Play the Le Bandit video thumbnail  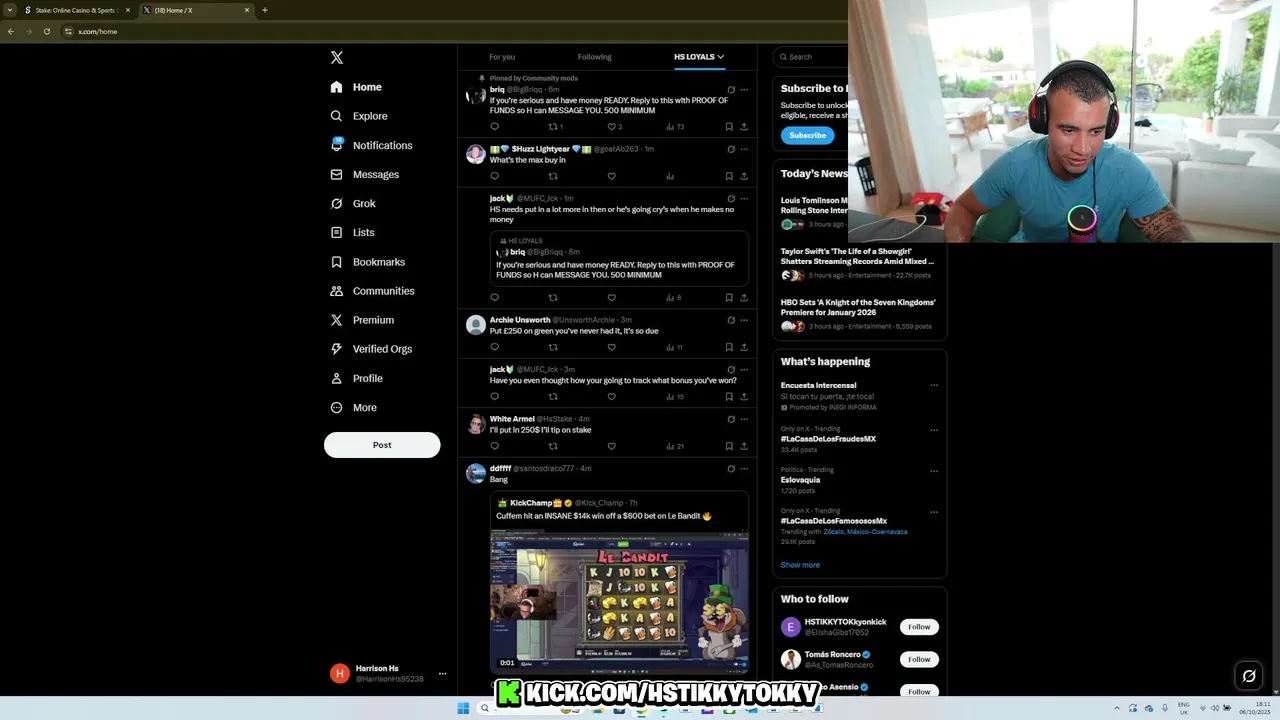click(x=619, y=600)
